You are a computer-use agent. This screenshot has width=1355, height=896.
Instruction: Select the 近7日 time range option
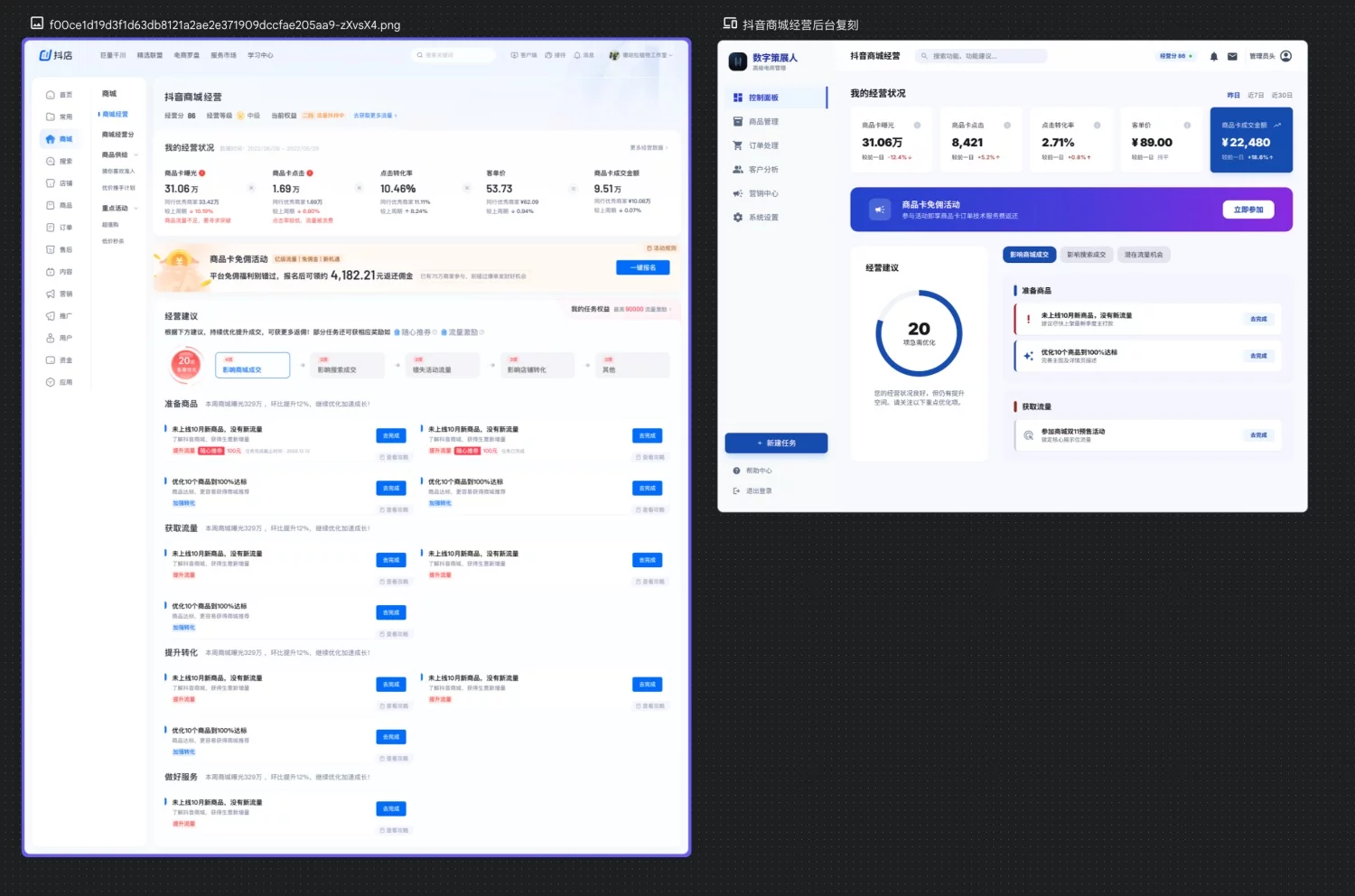coord(1256,95)
